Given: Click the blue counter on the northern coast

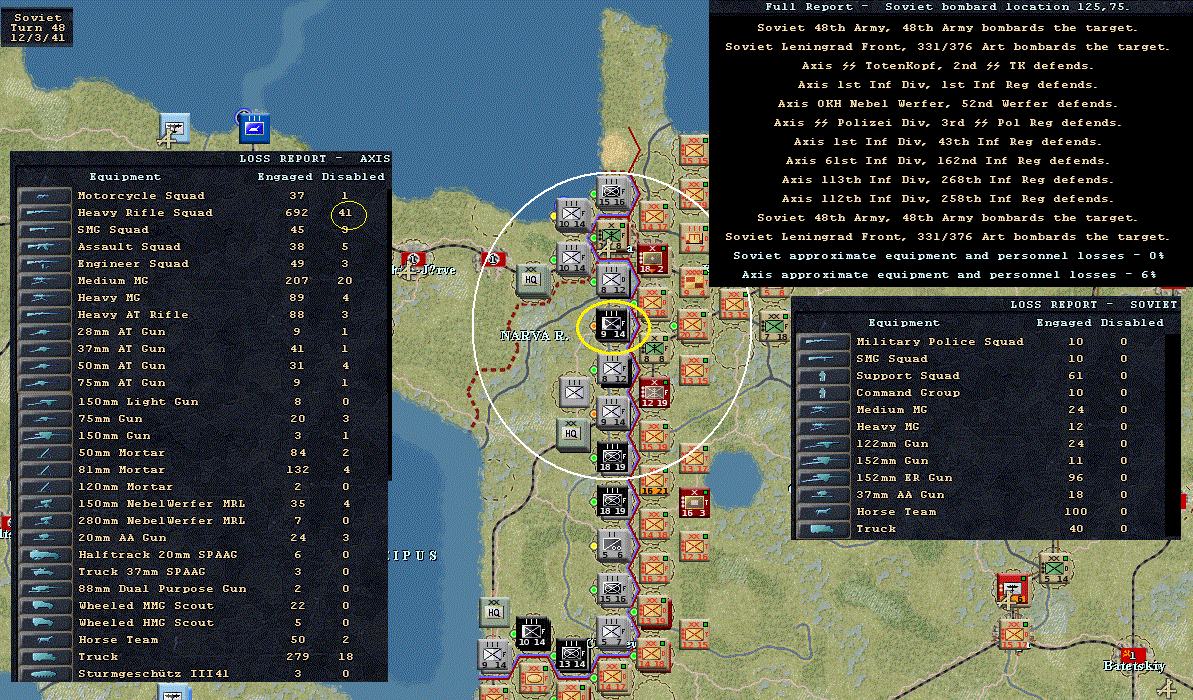Looking at the screenshot, I should pyautogui.click(x=254, y=128).
